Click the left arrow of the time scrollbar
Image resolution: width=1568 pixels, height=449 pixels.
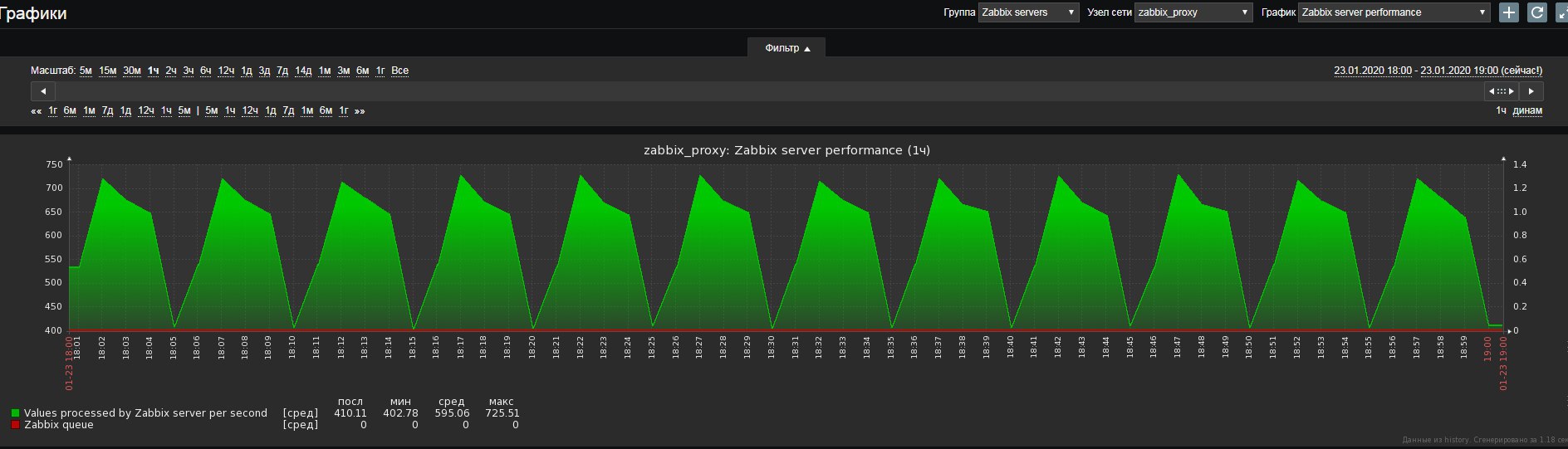pos(43,91)
